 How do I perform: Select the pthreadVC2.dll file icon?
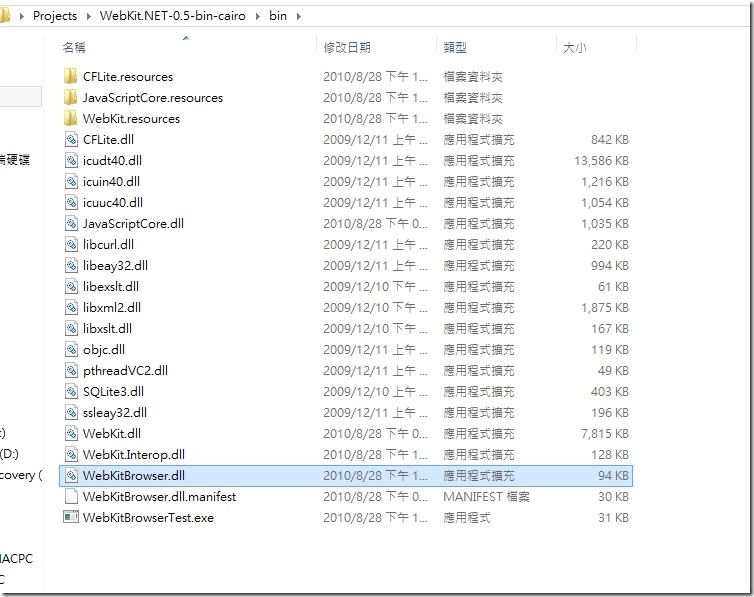(x=71, y=370)
